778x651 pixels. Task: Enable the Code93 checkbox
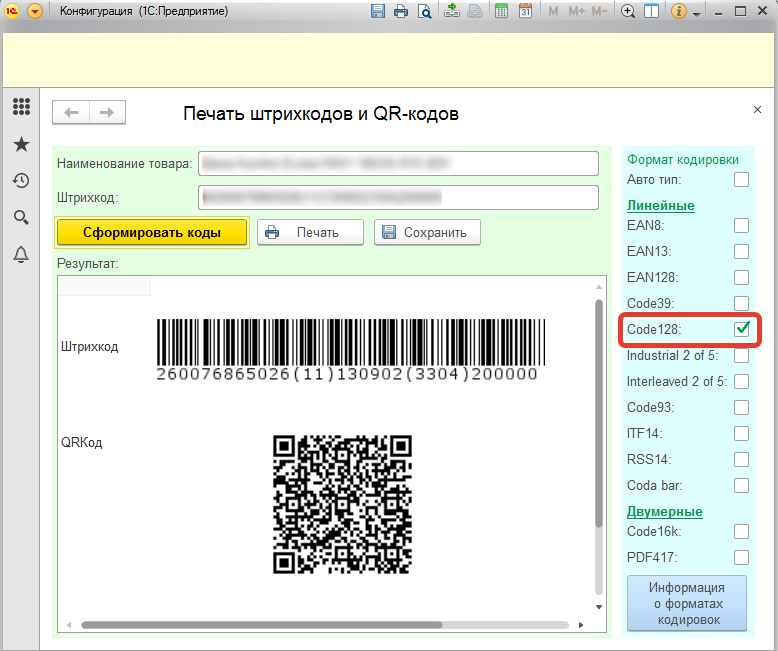741,407
